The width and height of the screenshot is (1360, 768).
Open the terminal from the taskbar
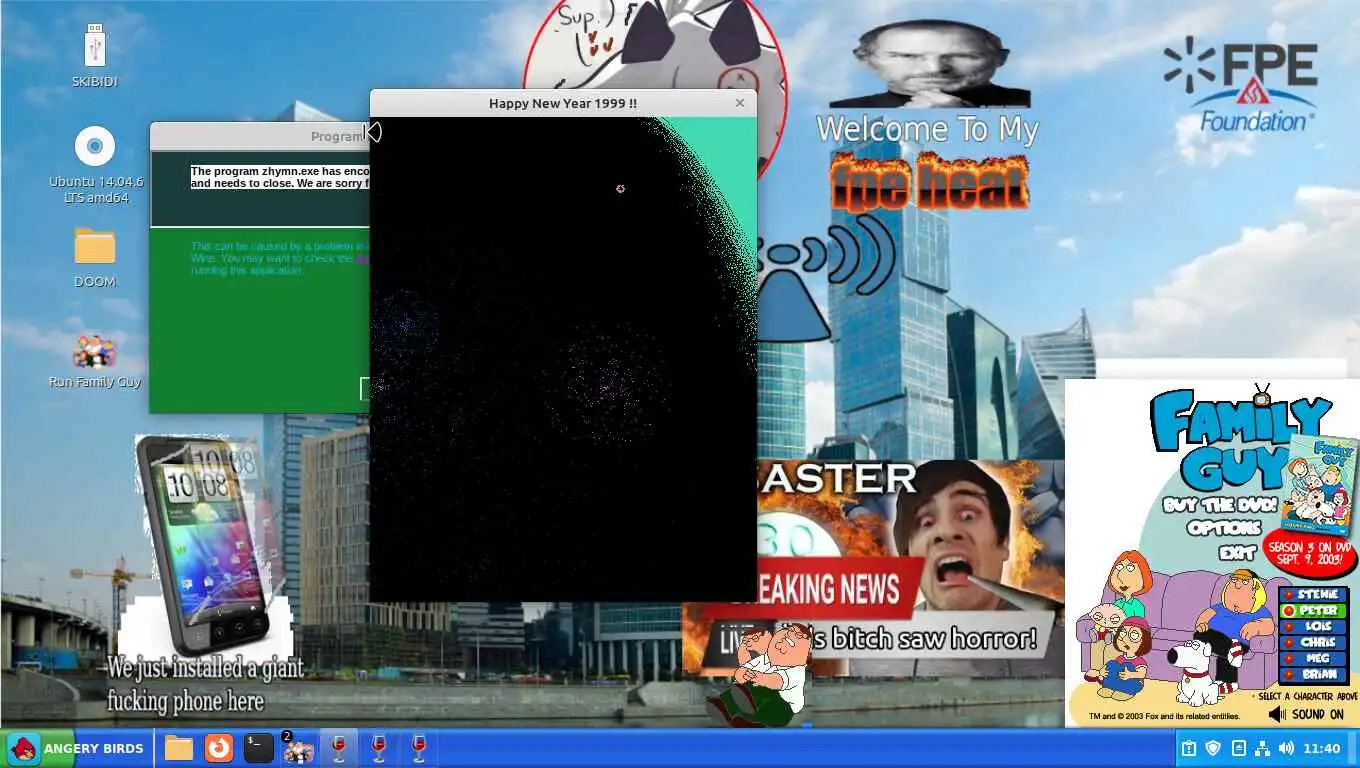(259, 748)
